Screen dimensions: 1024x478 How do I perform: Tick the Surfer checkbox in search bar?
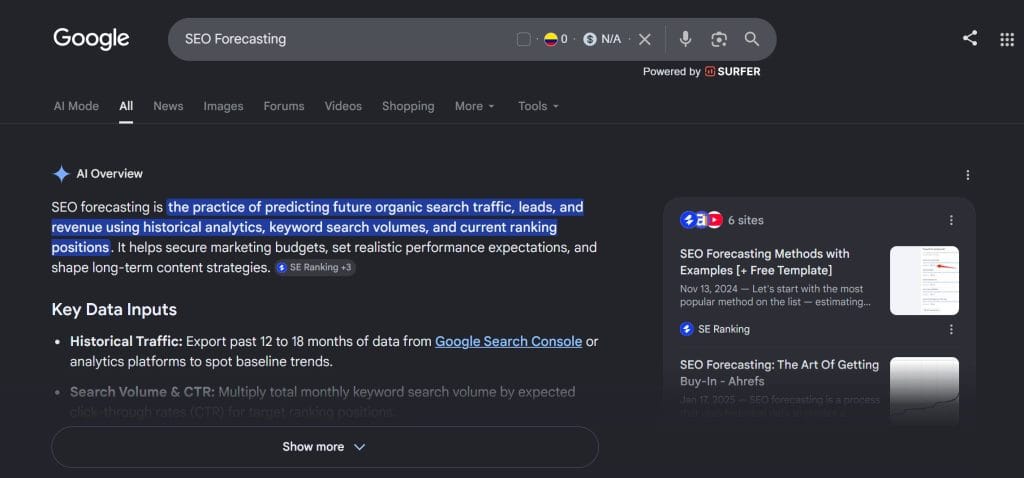click(x=523, y=39)
